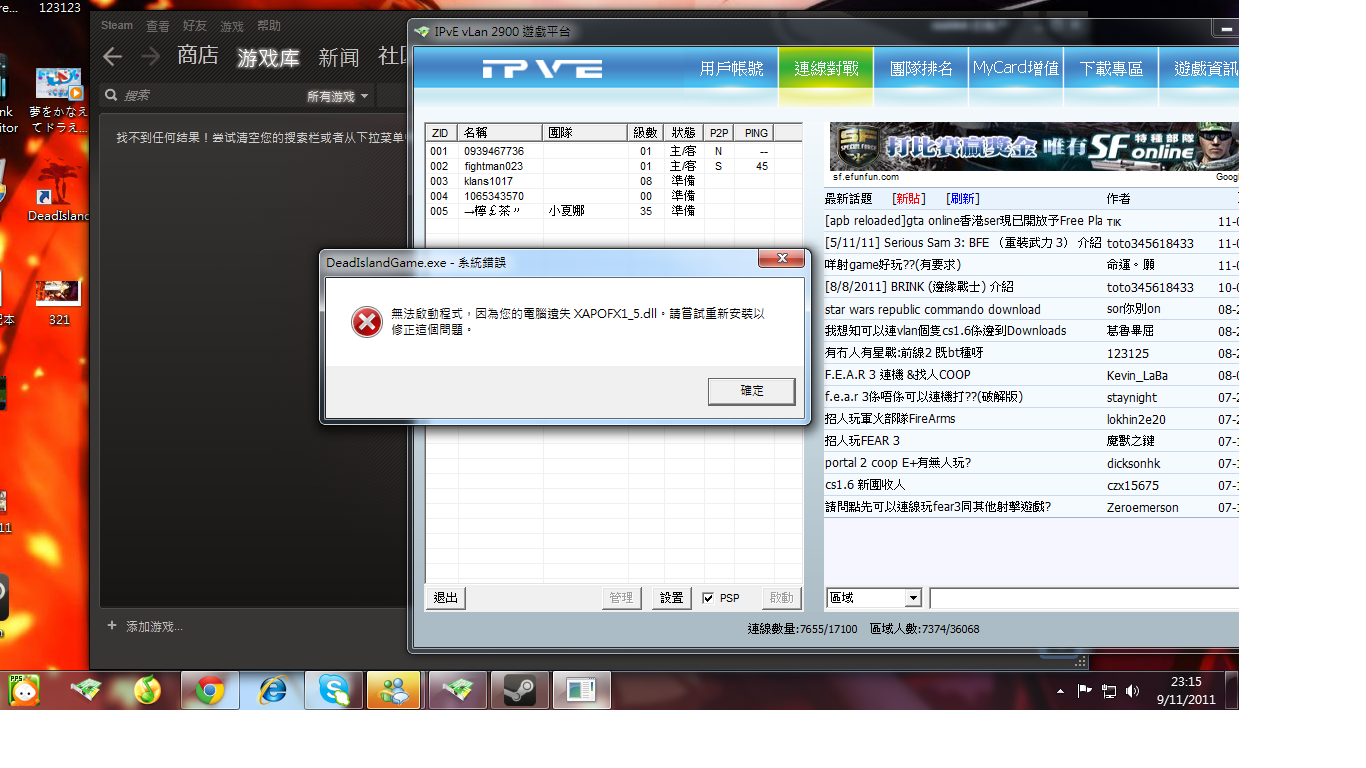Screen dimensions: 1366x768
Task: Open the 帮助 menu in Steam
Action: pos(269,26)
